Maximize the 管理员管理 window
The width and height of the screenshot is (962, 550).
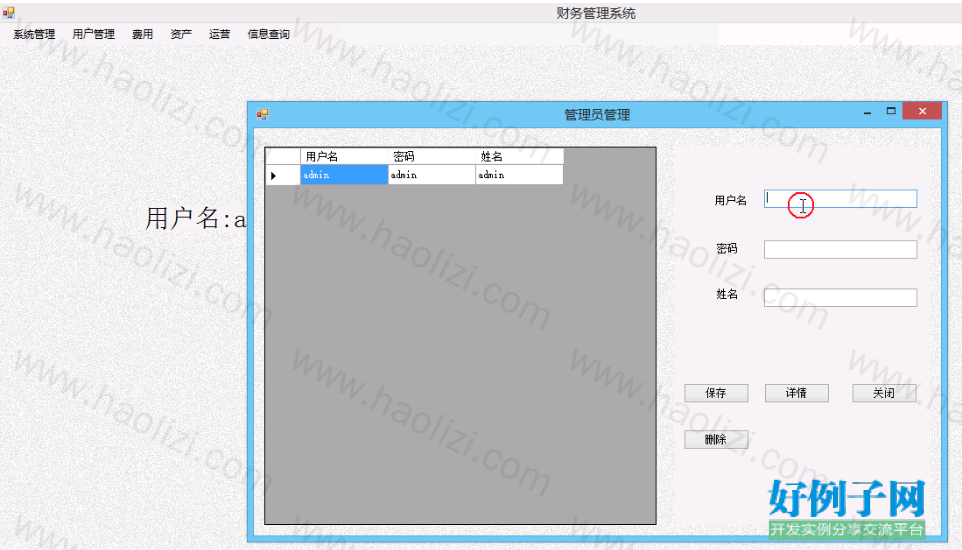coord(891,111)
